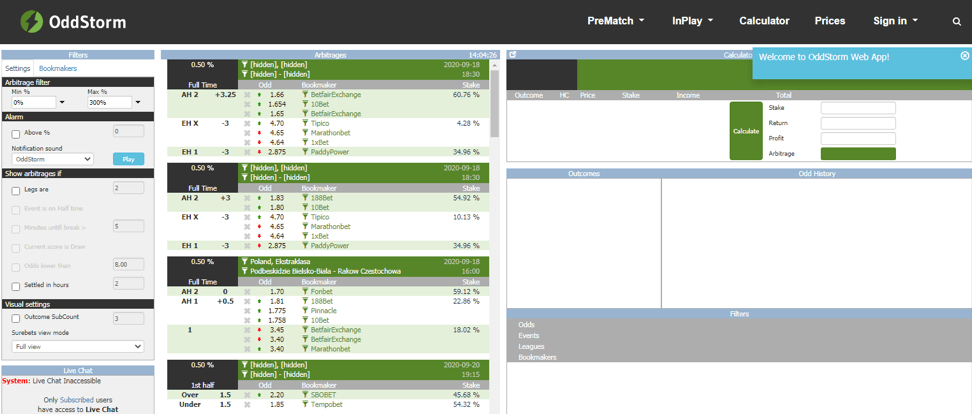Click the Min % value box showing 0%
The image size is (972, 414).
pyautogui.click(x=34, y=102)
